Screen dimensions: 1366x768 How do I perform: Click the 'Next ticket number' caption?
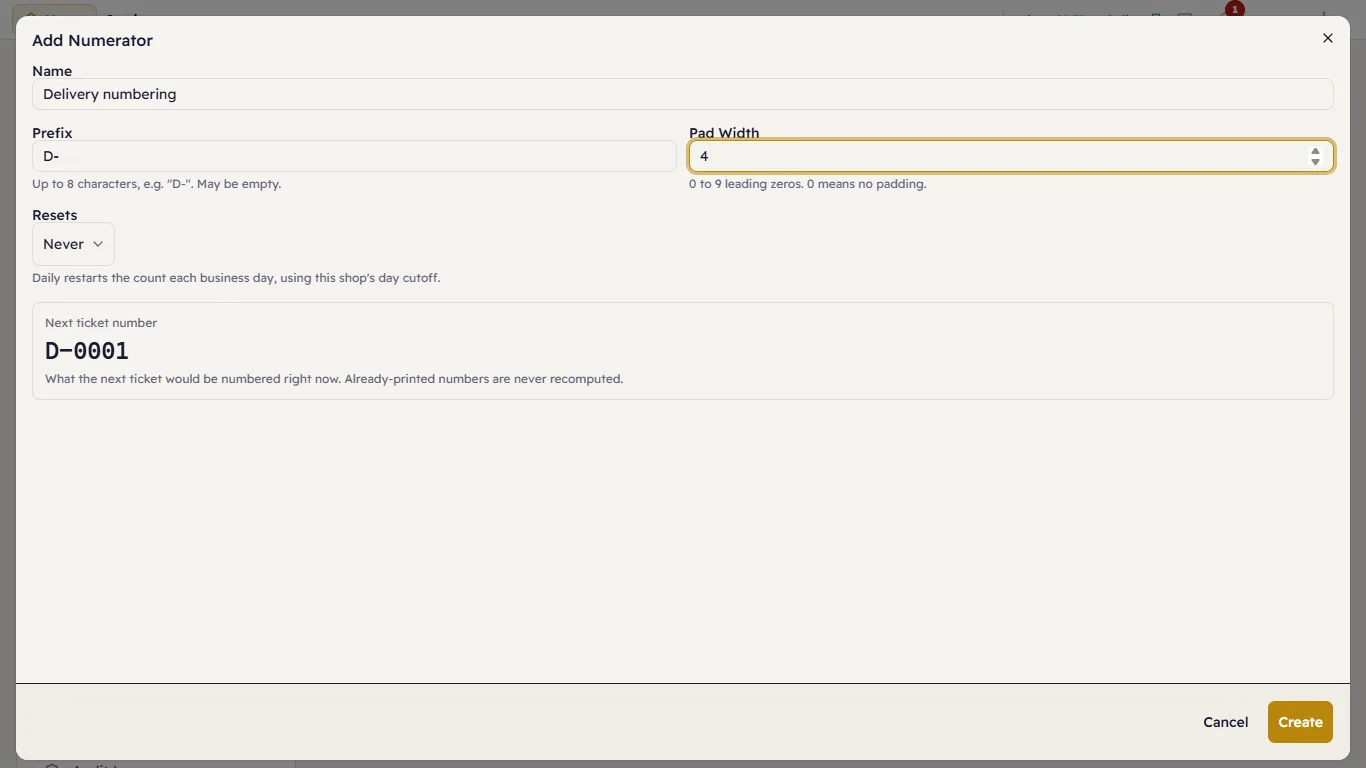101,323
